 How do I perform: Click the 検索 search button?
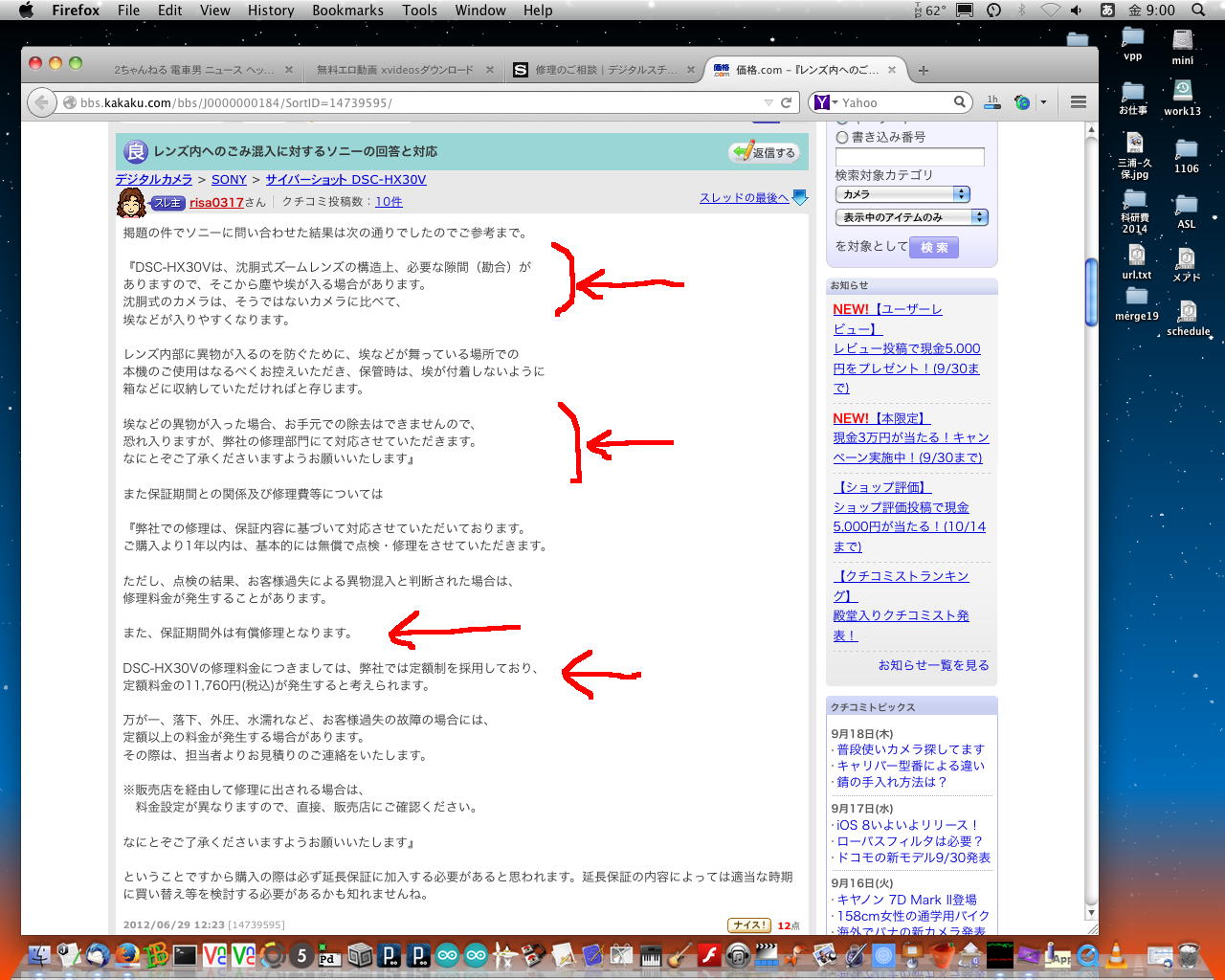(x=934, y=247)
